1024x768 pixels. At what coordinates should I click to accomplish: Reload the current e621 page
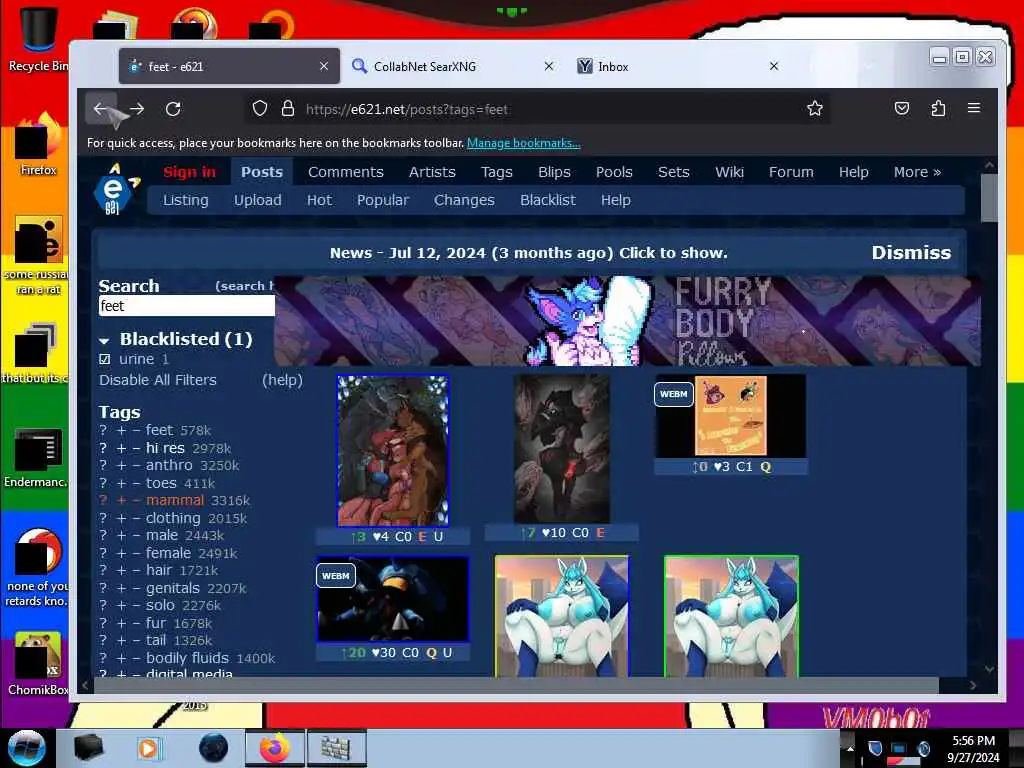pyautogui.click(x=173, y=108)
